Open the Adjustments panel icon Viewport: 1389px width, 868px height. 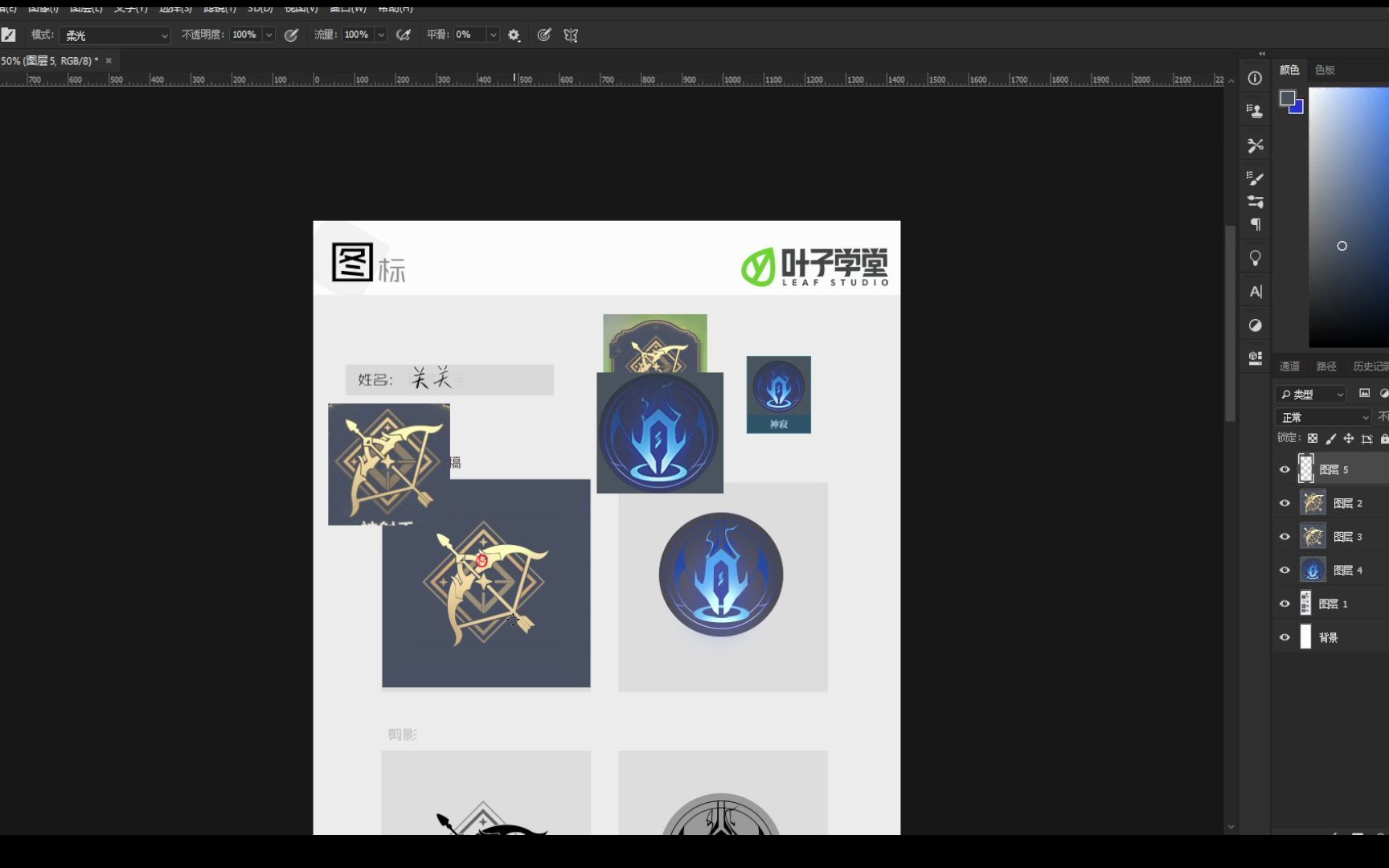[1255, 325]
